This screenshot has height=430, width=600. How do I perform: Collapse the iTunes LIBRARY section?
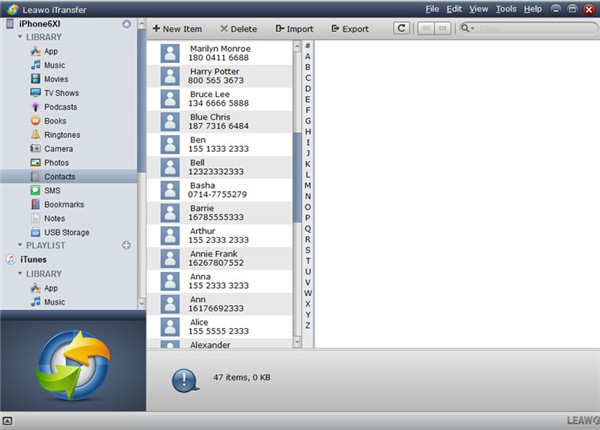[20, 274]
